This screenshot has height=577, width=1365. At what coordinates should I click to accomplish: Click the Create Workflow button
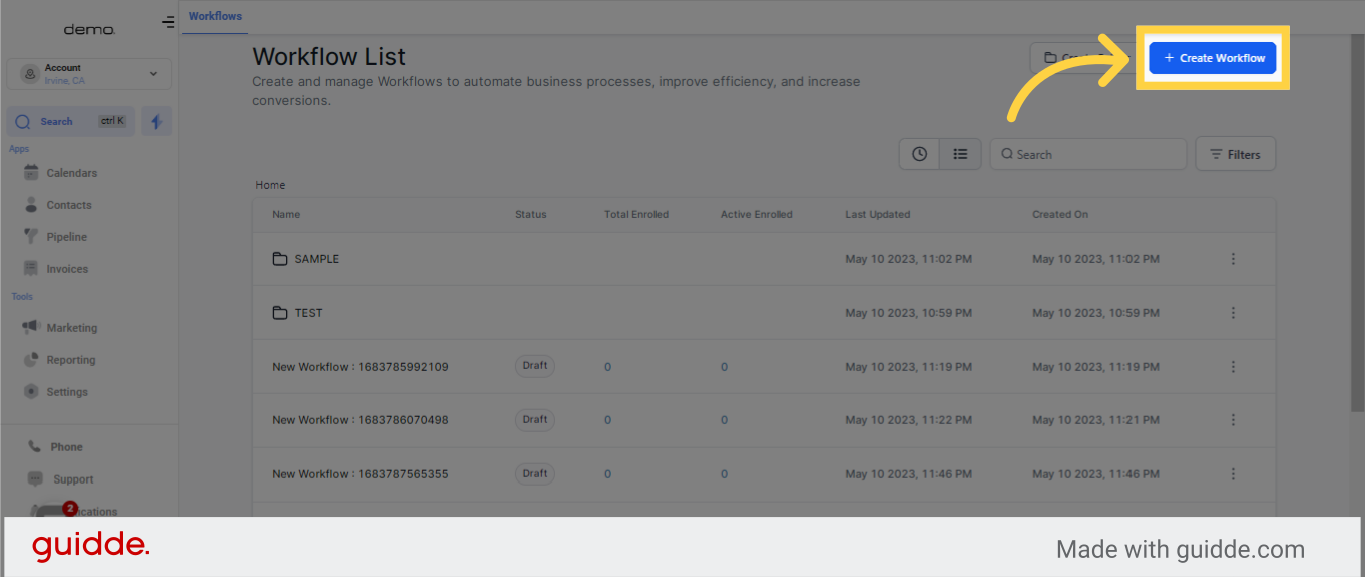pos(1213,58)
